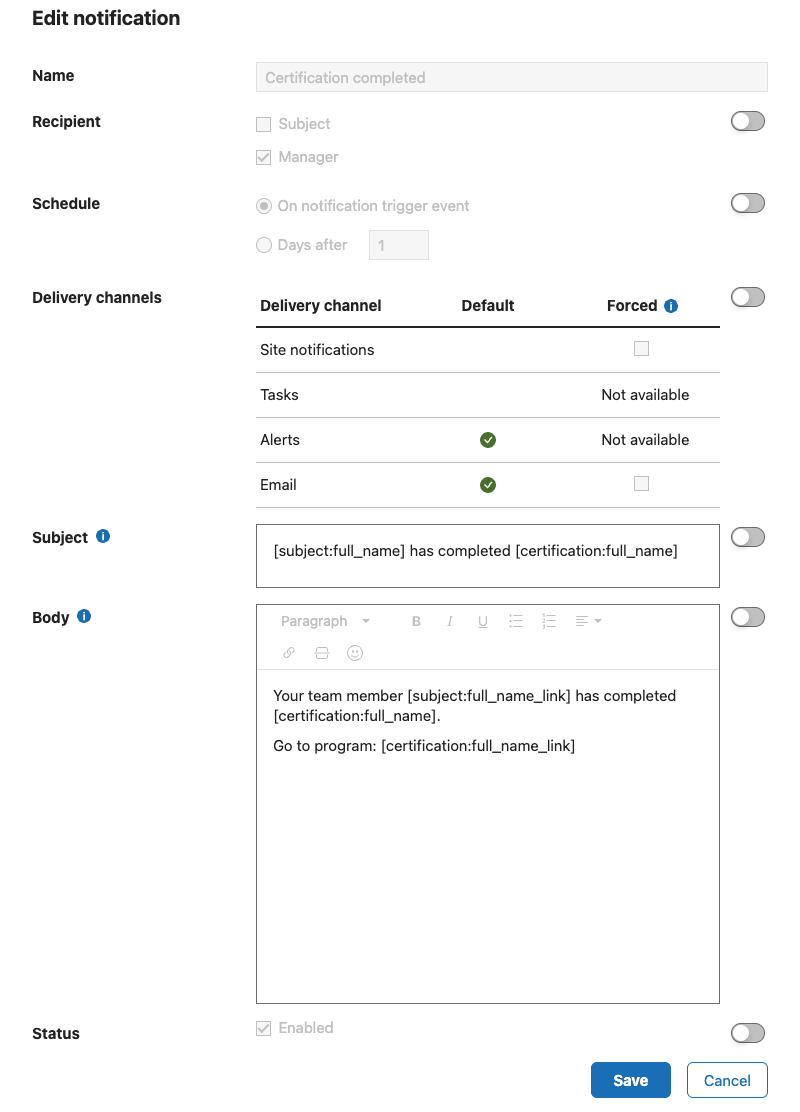800x1112 pixels.
Task: Cancel editing the notification
Action: click(x=727, y=1080)
